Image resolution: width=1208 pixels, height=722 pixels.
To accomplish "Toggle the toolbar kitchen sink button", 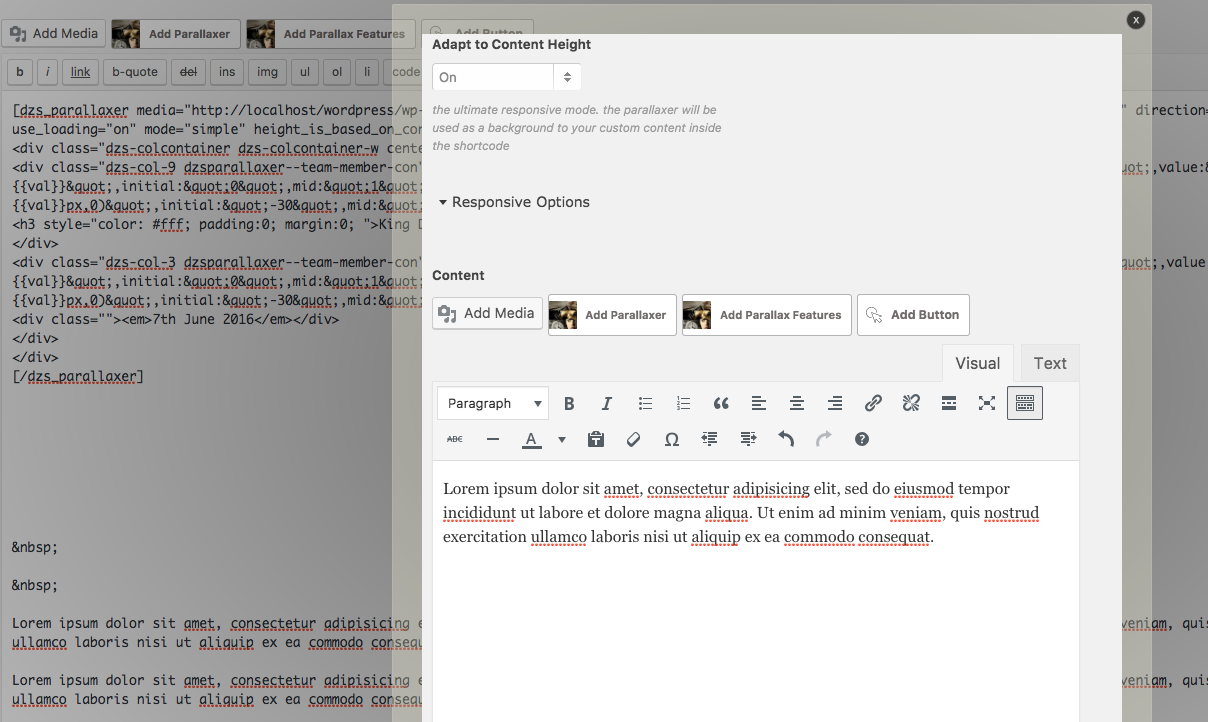I will pyautogui.click(x=1024, y=404).
